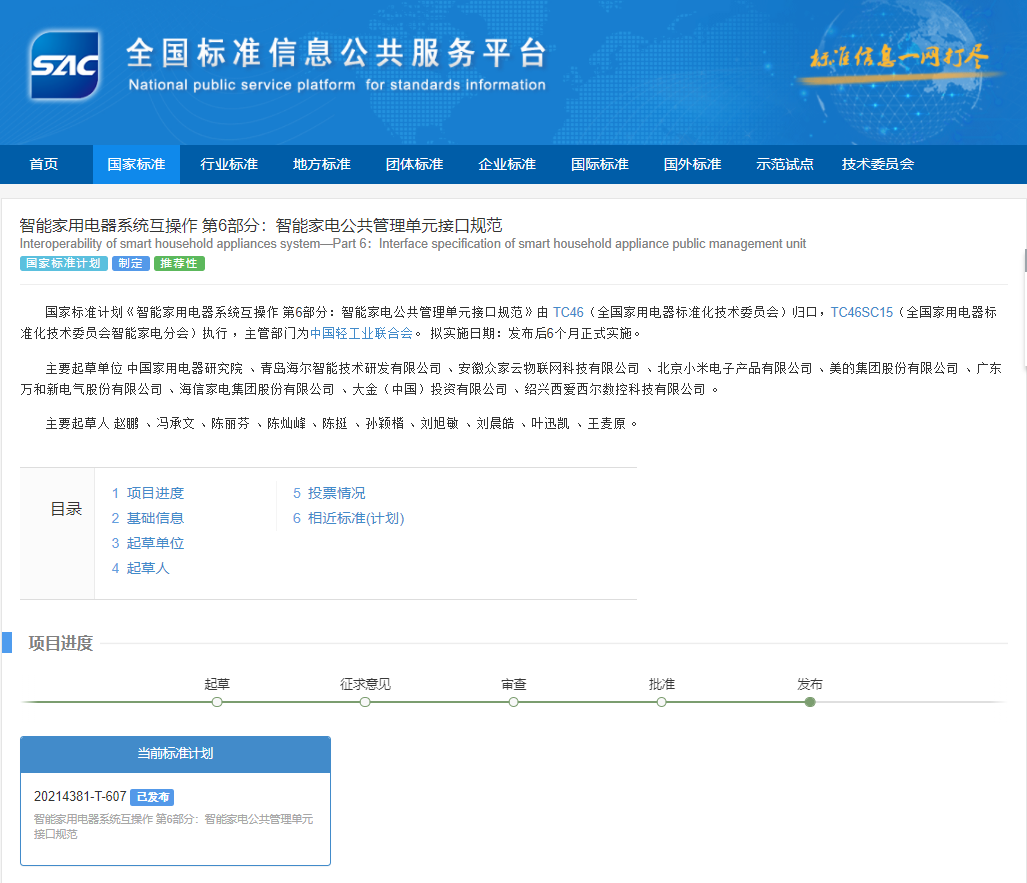Open the 企业标准 tab
Viewport: 1027px width, 883px height.
[507, 164]
